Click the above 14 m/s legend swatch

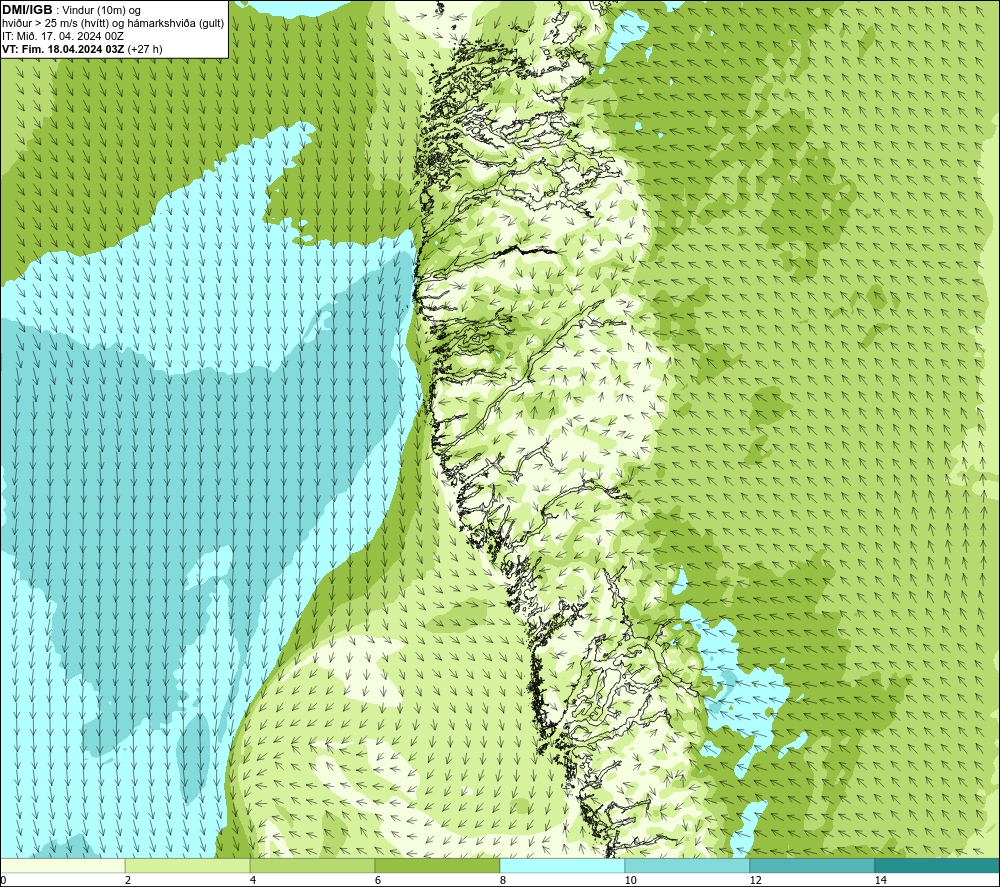point(937,865)
